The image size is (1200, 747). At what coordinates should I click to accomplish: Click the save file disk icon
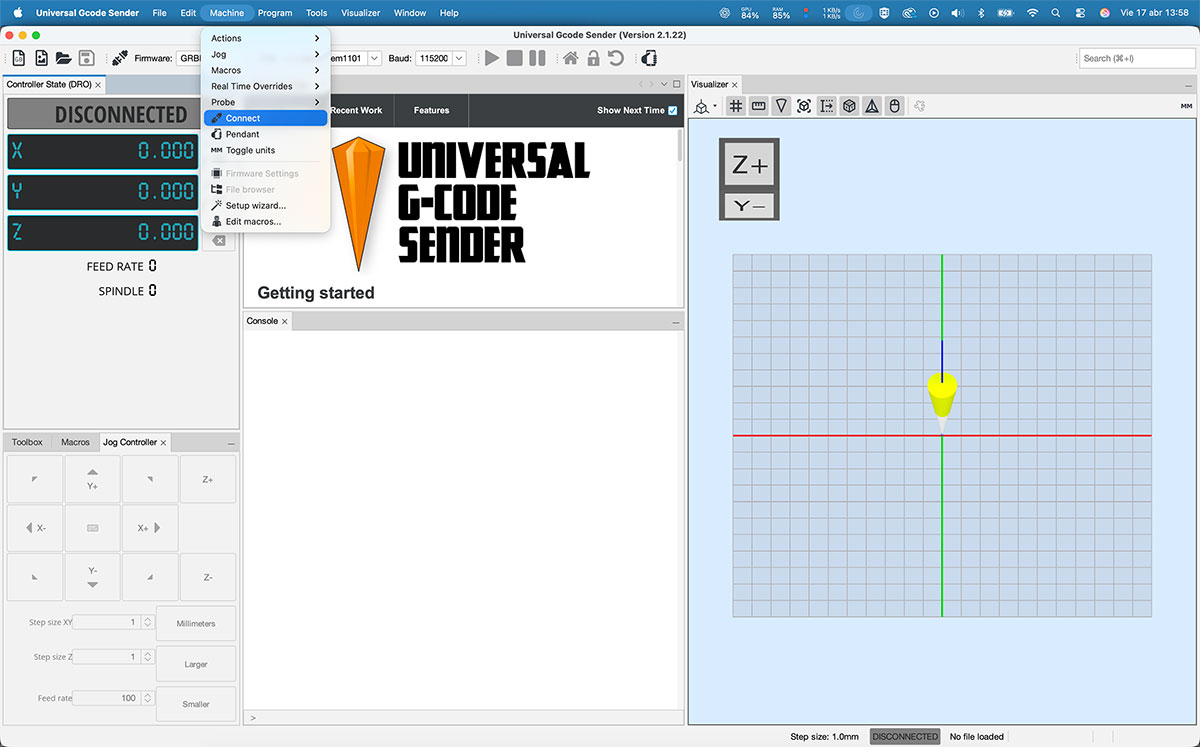[86, 58]
